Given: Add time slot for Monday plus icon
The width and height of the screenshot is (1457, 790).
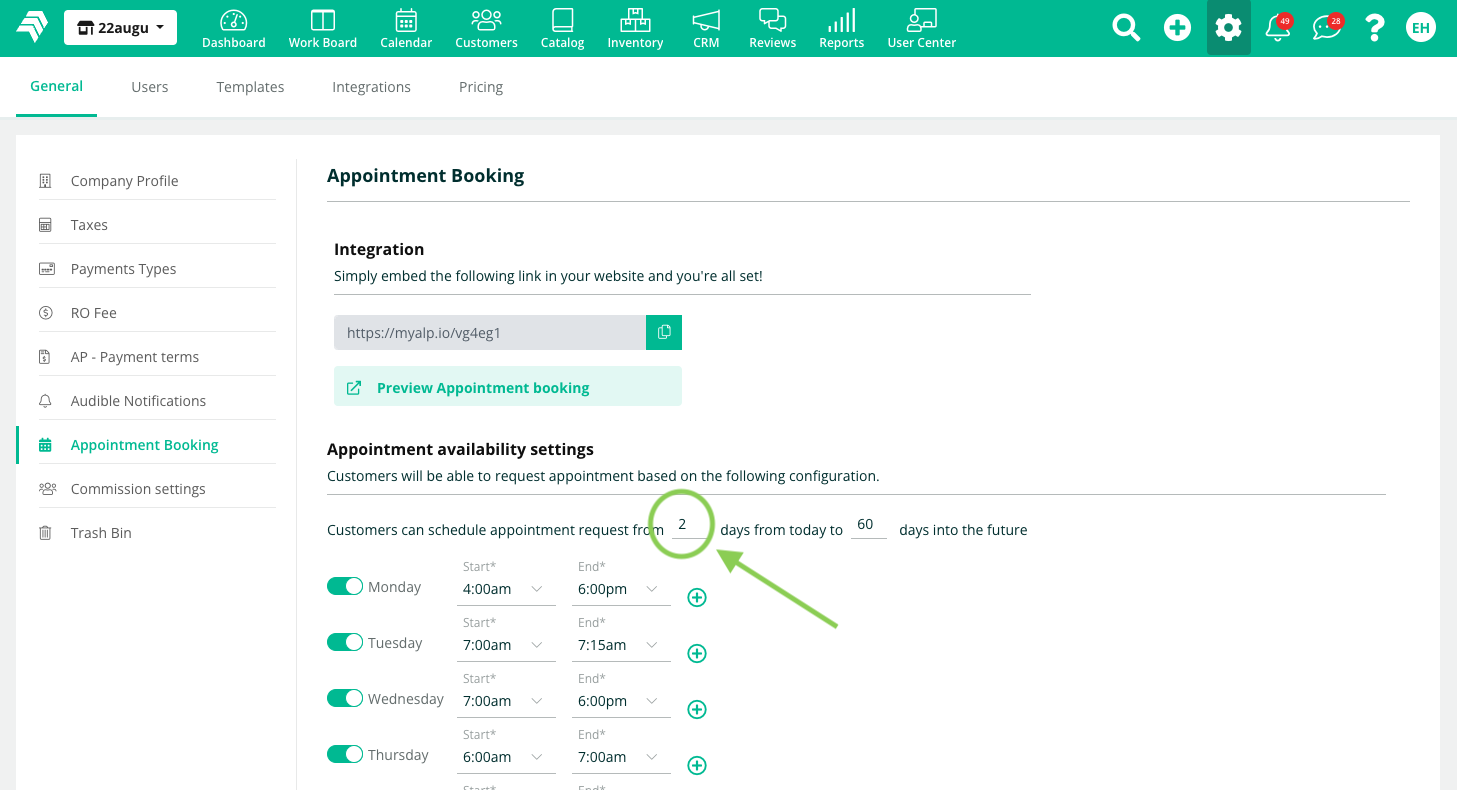Looking at the screenshot, I should pos(697,598).
